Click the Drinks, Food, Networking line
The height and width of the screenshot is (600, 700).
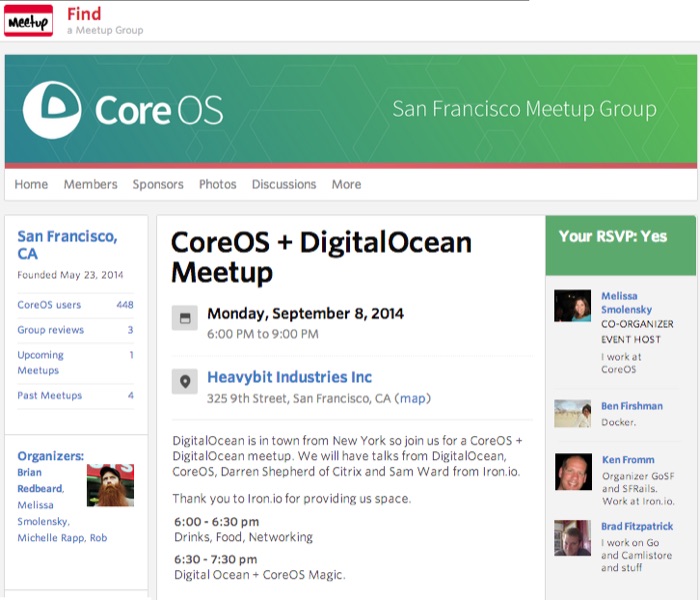(243, 537)
